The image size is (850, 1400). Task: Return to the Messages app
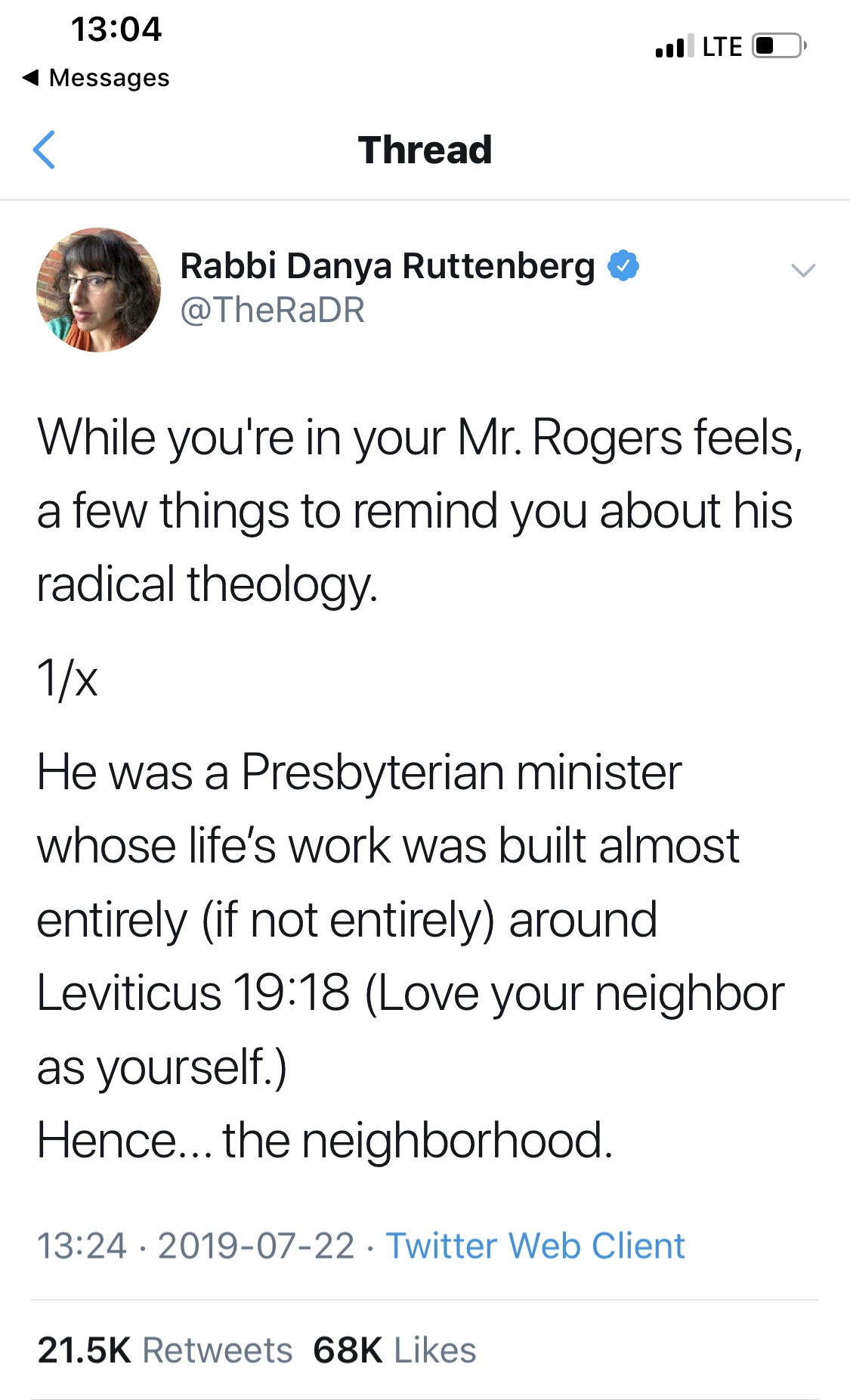108,78
